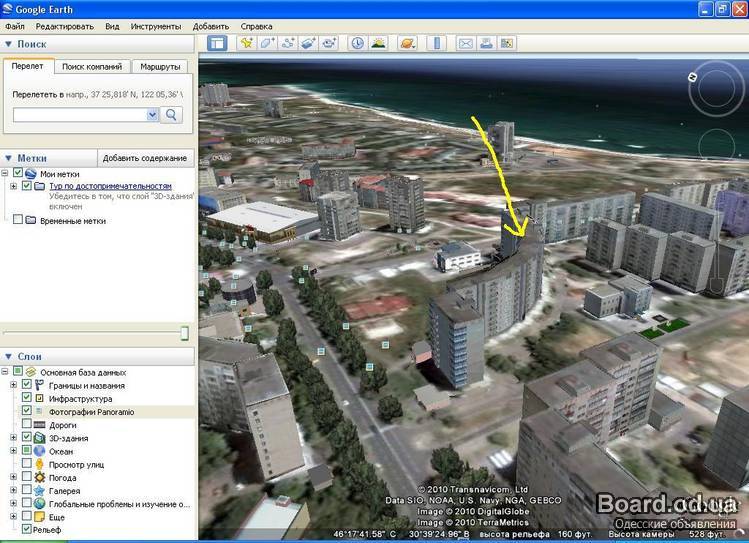Click the Погода sun icon
The image size is (749, 543).
[39, 477]
